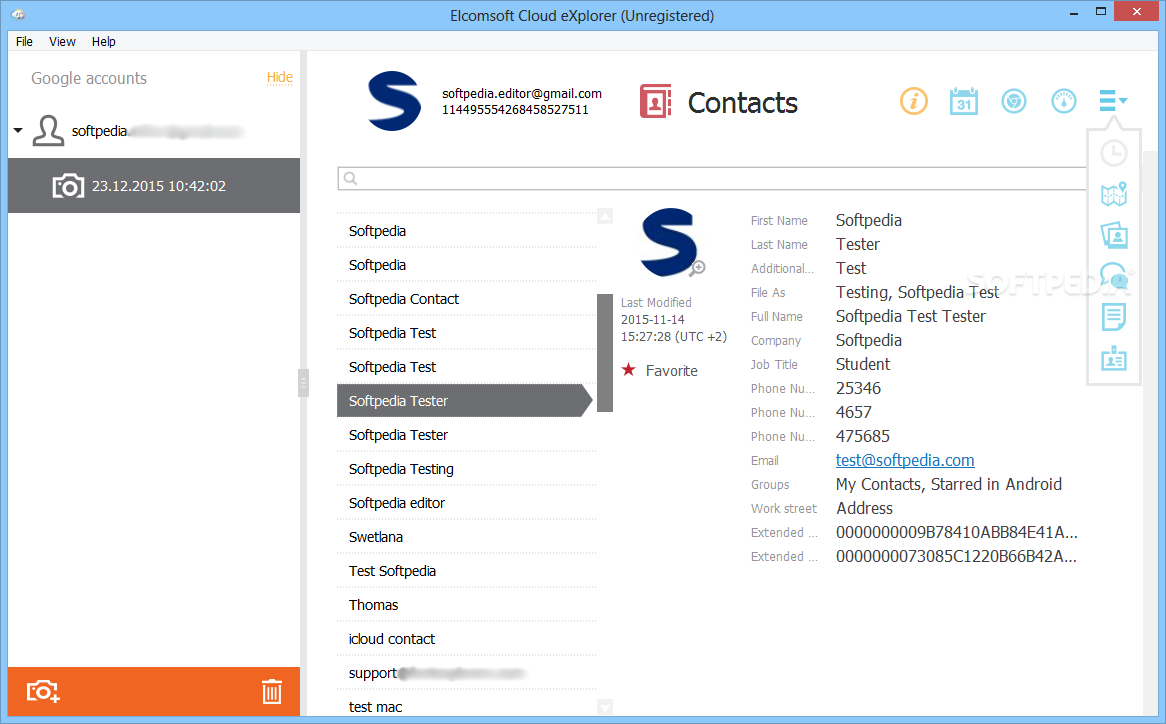
Task: Collapse the softpedia account tree arrow
Action: point(19,131)
